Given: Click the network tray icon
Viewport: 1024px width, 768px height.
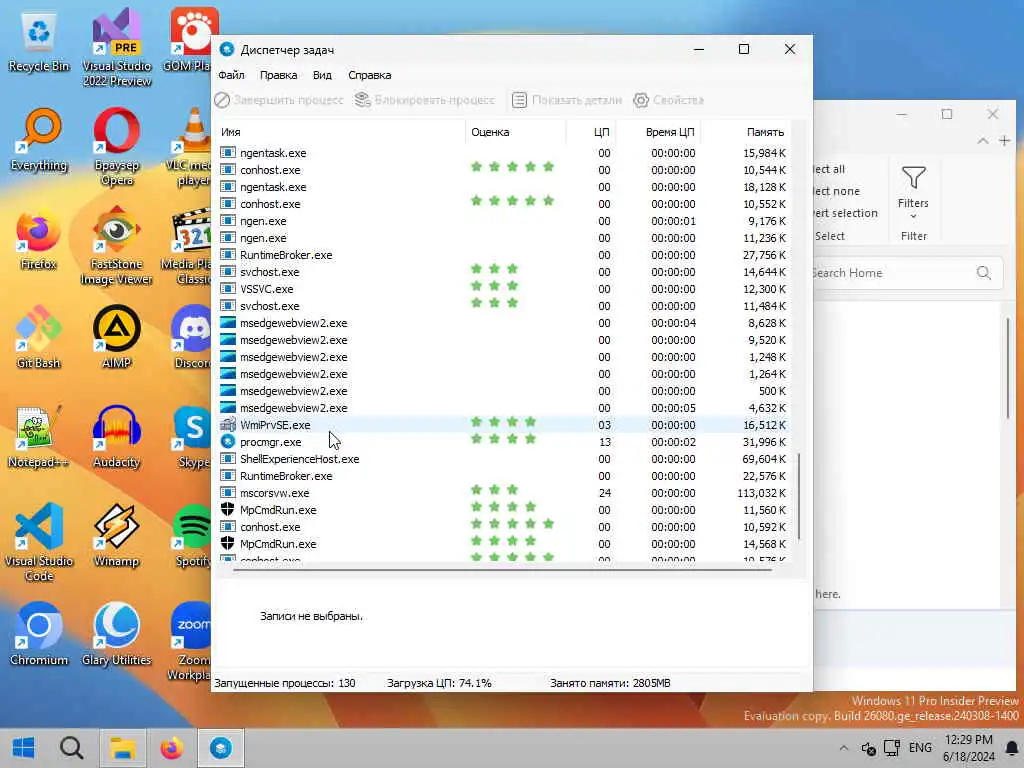Looking at the screenshot, I should 892,748.
